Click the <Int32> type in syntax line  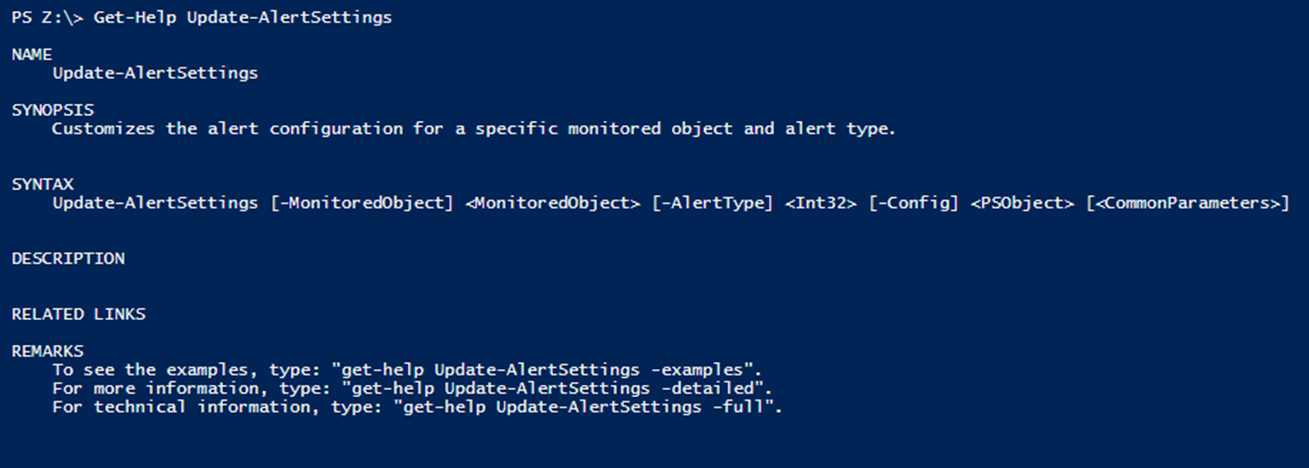pos(820,203)
